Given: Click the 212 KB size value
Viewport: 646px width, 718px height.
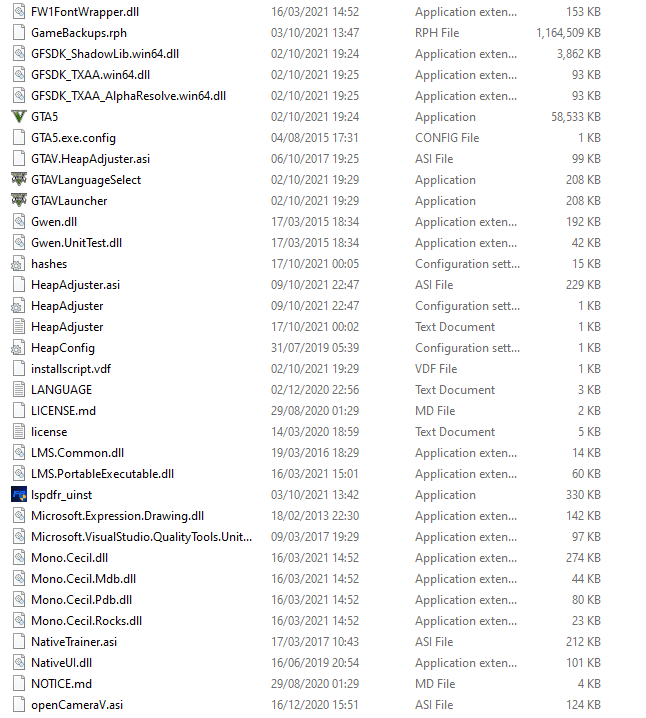Looking at the screenshot, I should (x=583, y=642).
